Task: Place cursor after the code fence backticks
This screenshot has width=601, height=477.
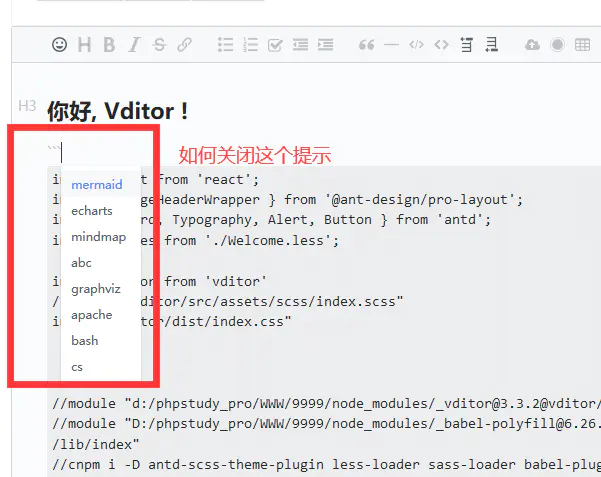Action: (x=62, y=152)
